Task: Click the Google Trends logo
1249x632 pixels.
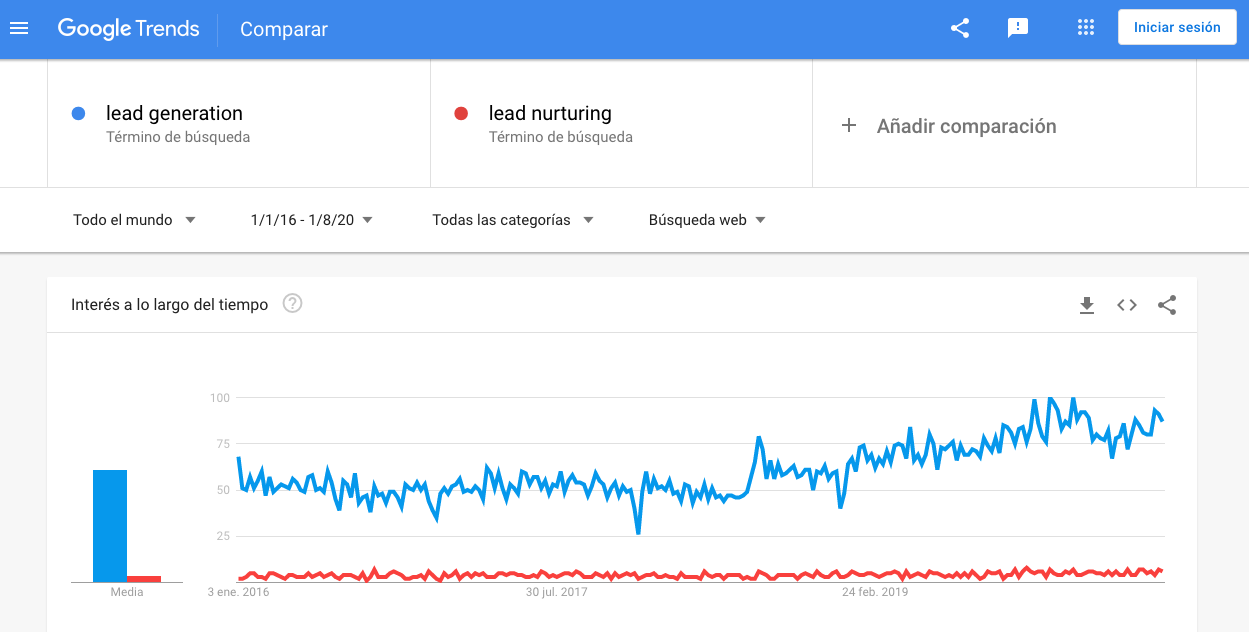Action: coord(128,28)
